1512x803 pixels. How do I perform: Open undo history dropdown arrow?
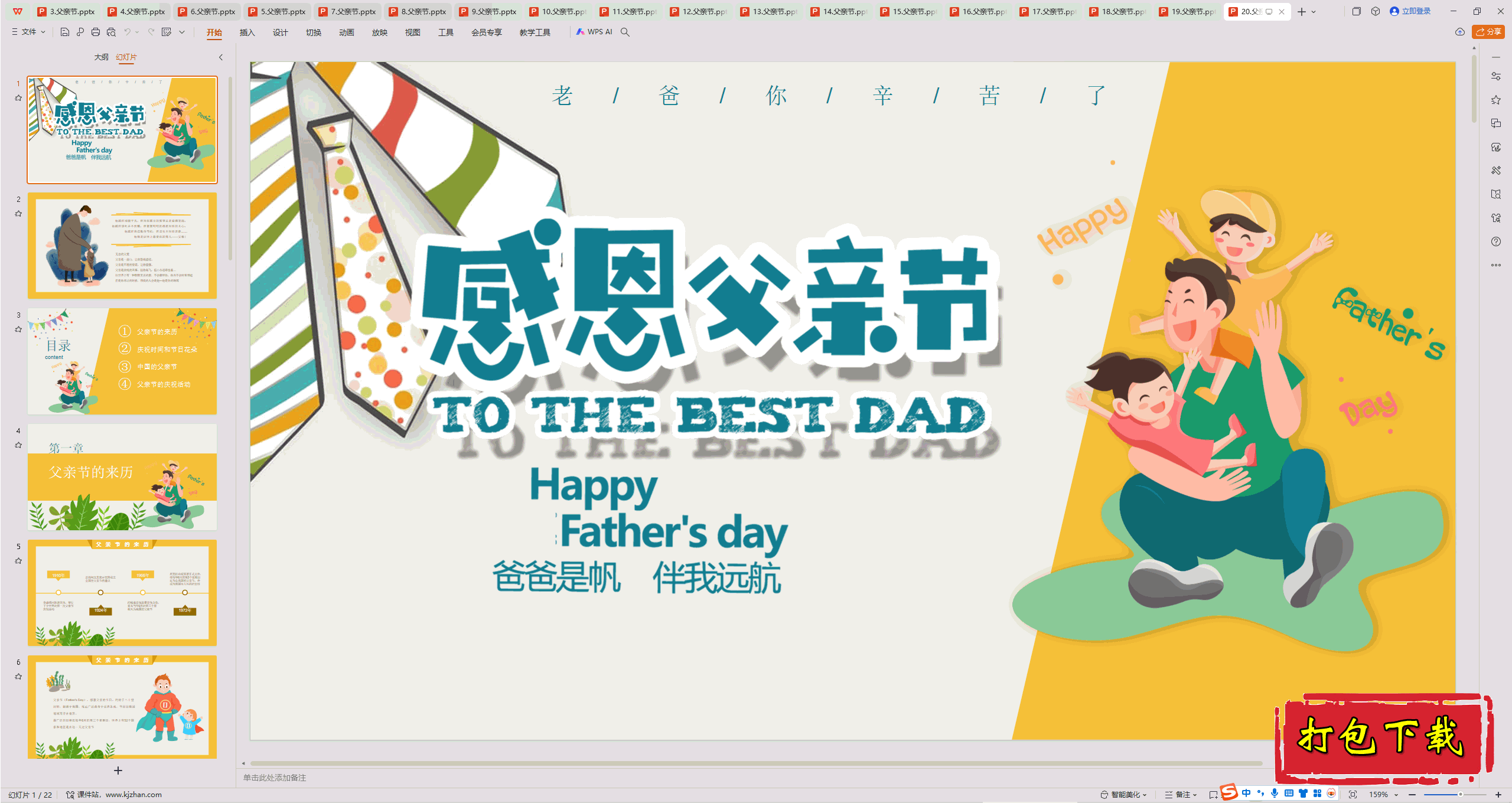[137, 32]
